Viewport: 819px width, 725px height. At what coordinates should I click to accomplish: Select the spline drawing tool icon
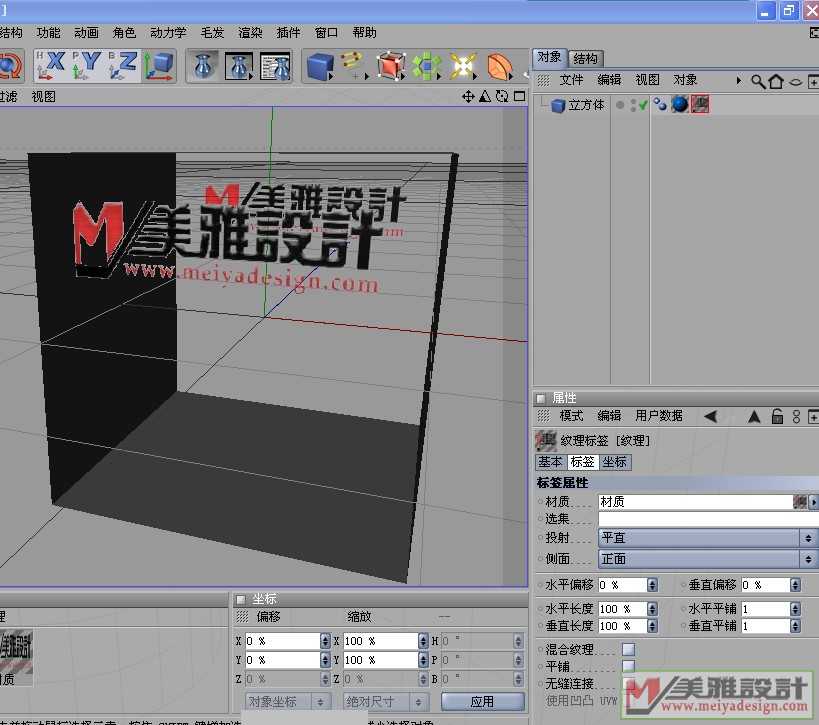tap(355, 66)
